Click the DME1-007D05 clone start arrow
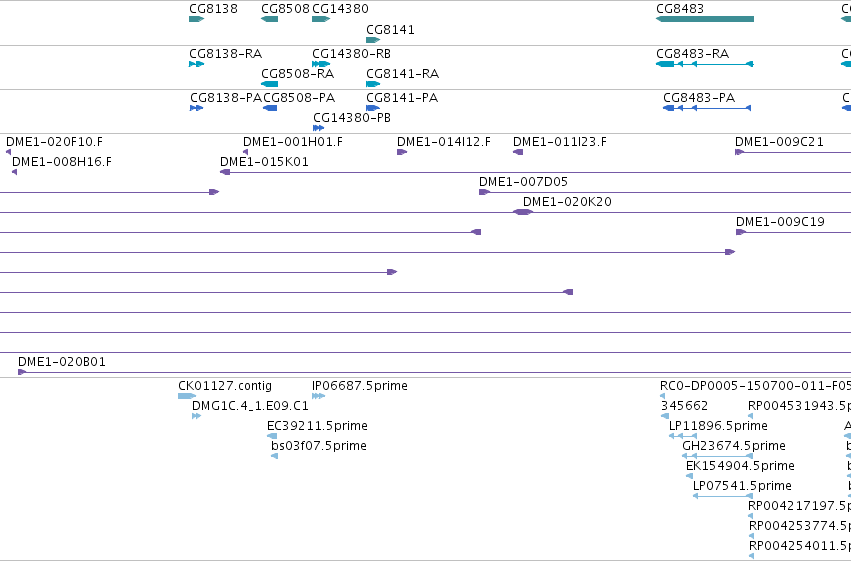The image size is (851, 561). coord(484,192)
